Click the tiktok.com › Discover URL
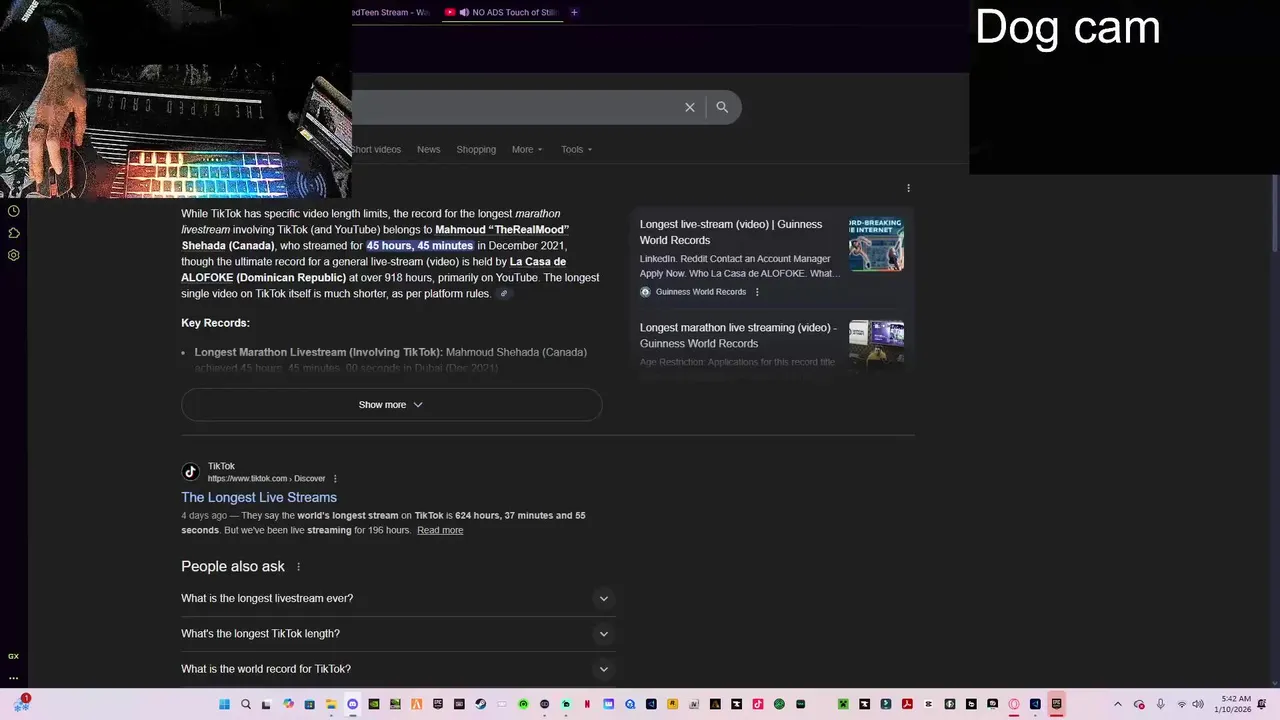This screenshot has width=1280, height=720. [266, 479]
